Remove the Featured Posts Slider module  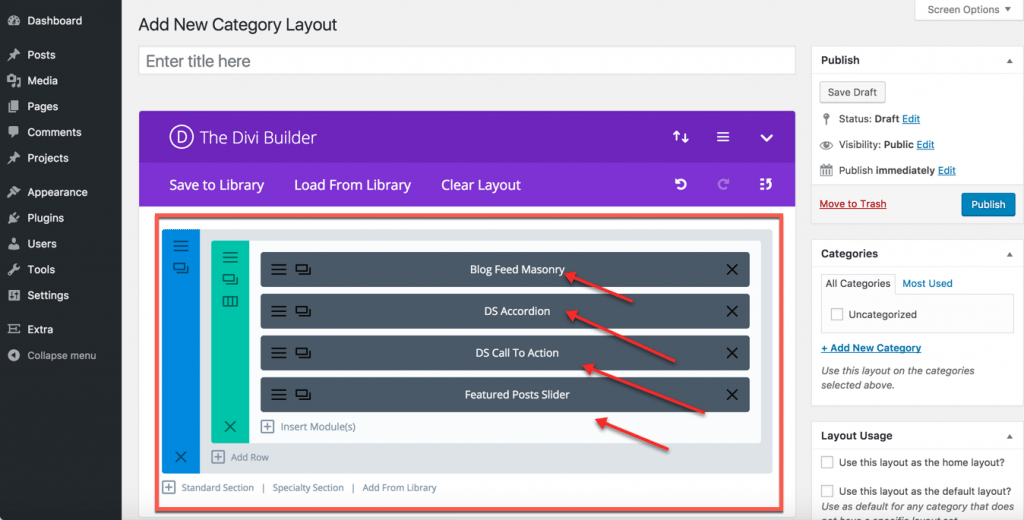coord(732,395)
